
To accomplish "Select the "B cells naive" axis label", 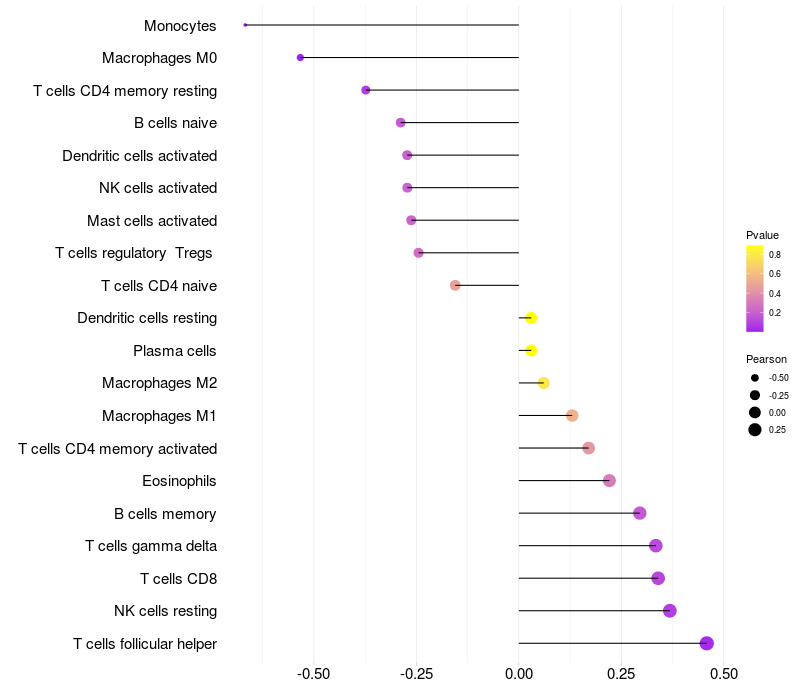I will [175, 123].
